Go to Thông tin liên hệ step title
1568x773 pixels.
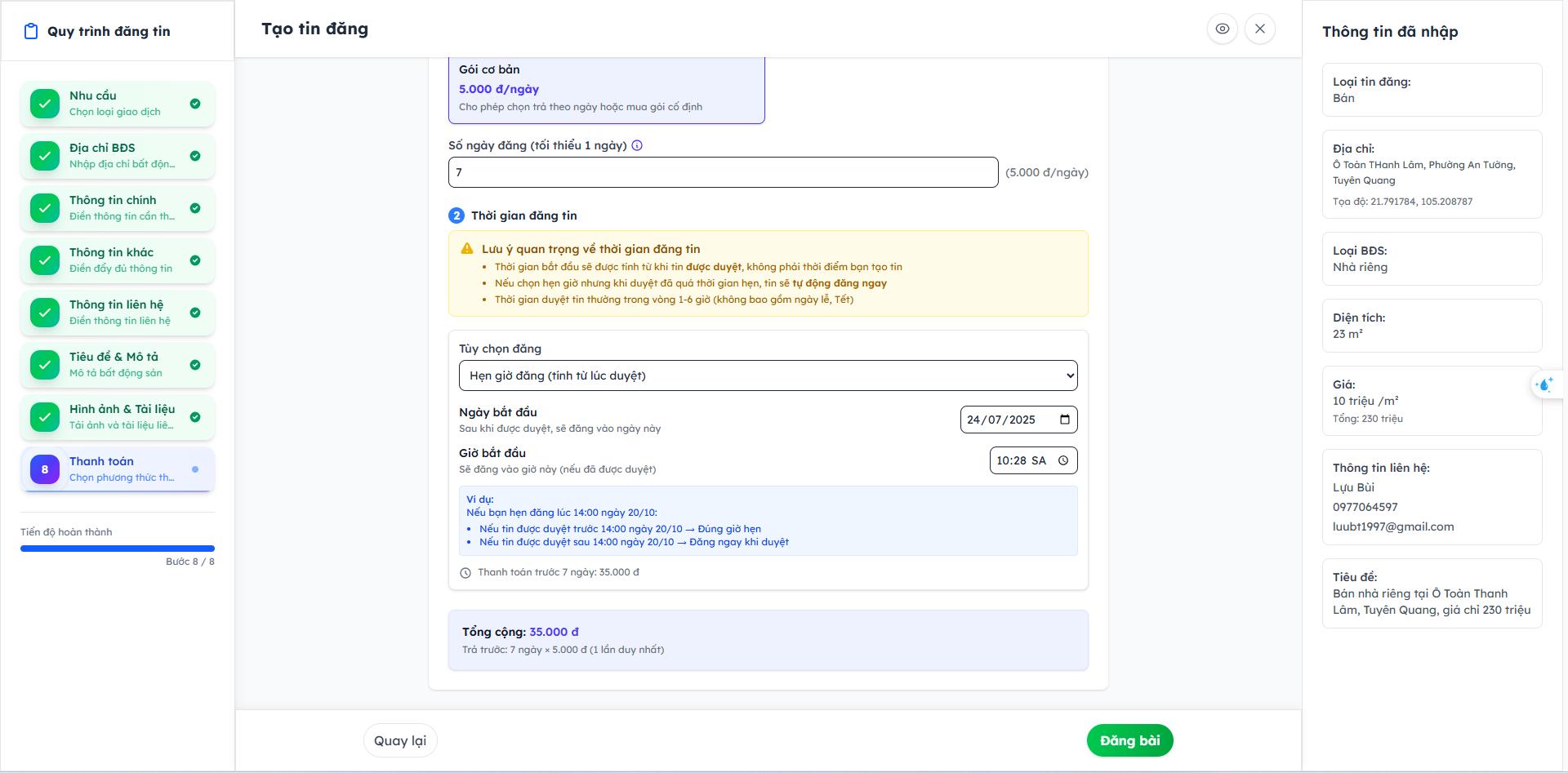[x=117, y=304]
